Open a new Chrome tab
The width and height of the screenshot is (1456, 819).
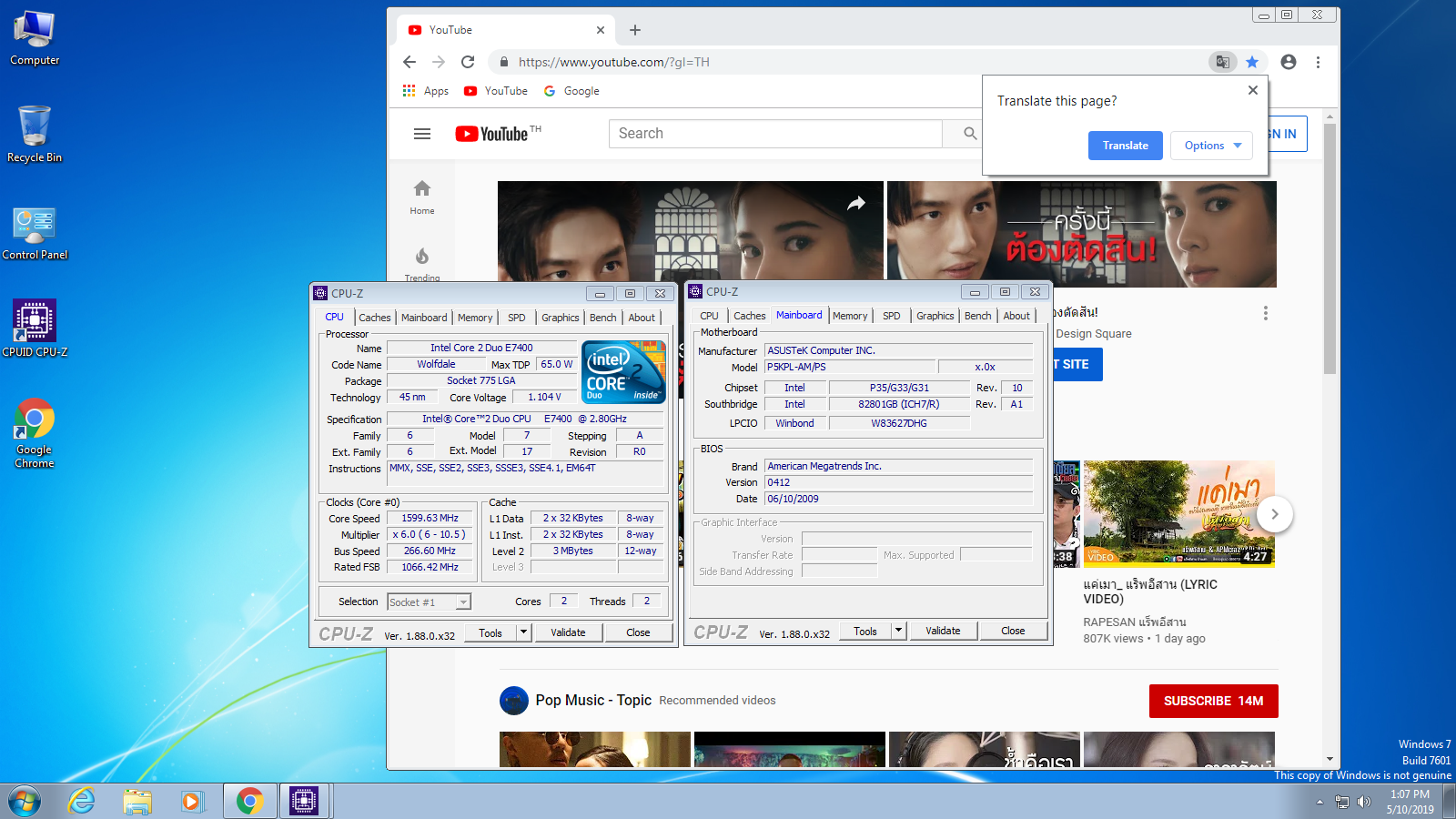(x=635, y=30)
